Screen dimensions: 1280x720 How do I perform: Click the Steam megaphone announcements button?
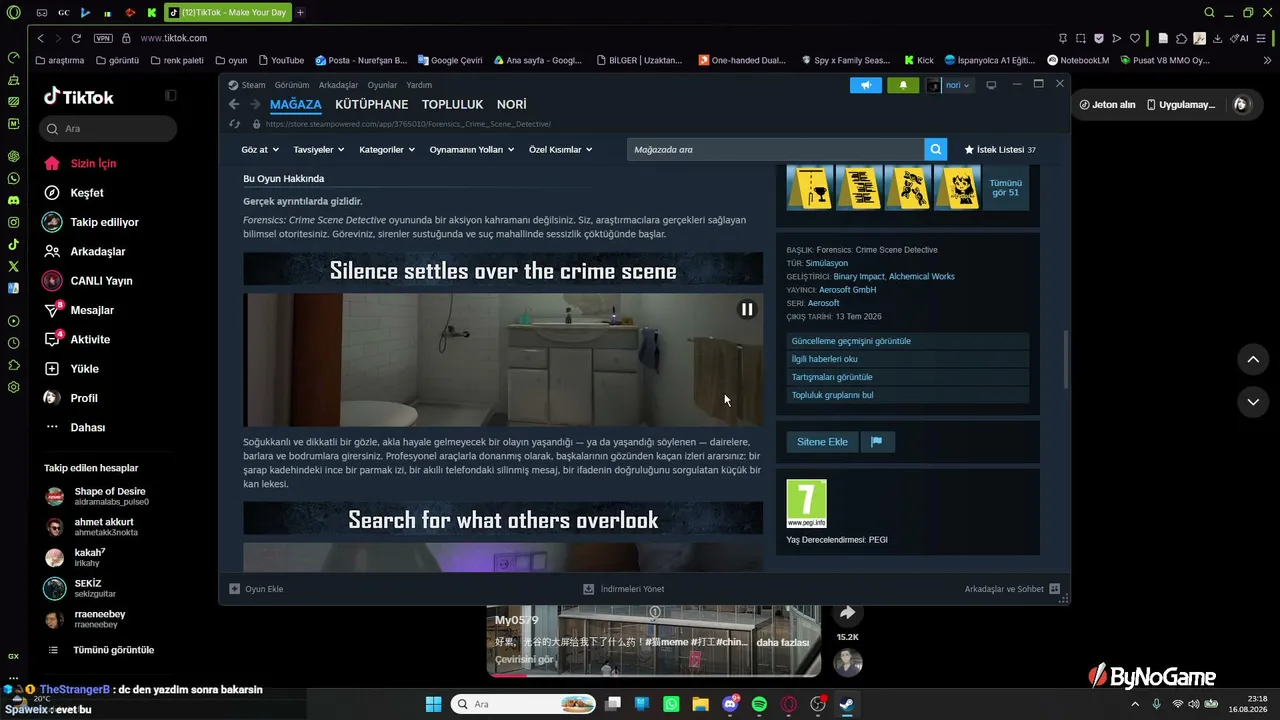coord(866,85)
